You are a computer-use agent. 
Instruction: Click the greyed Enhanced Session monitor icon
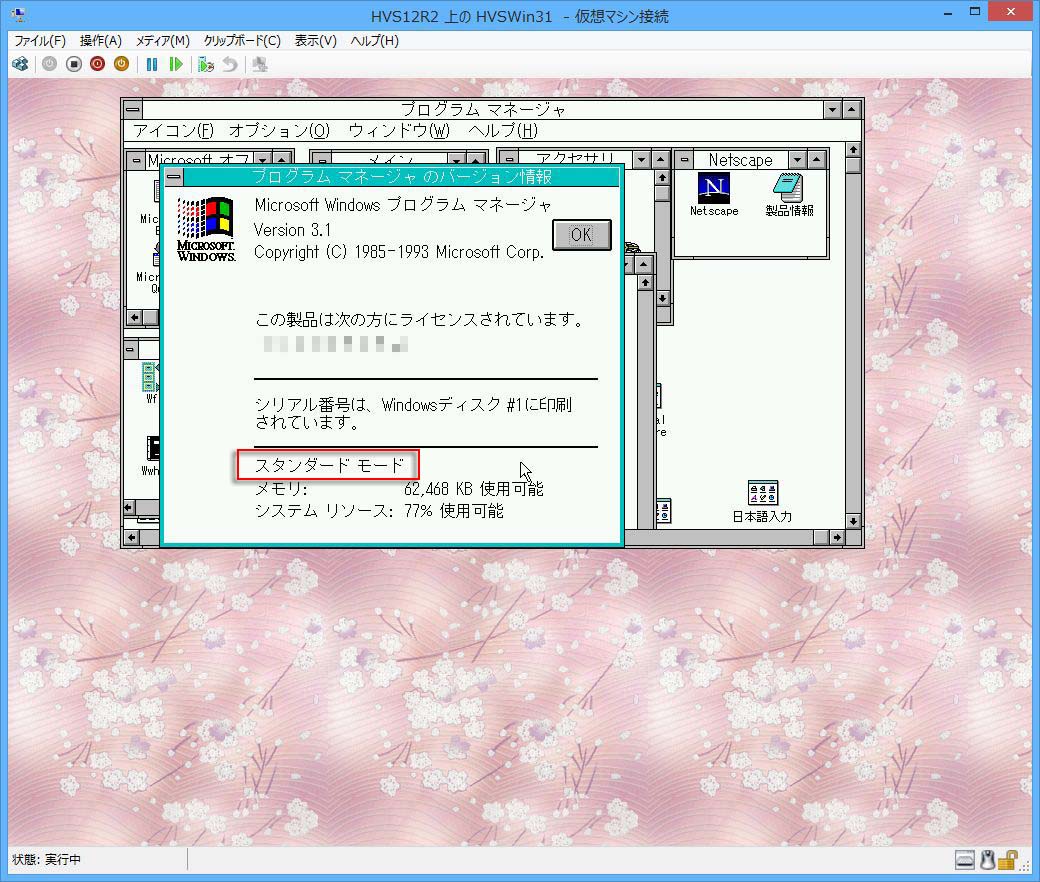[260, 64]
